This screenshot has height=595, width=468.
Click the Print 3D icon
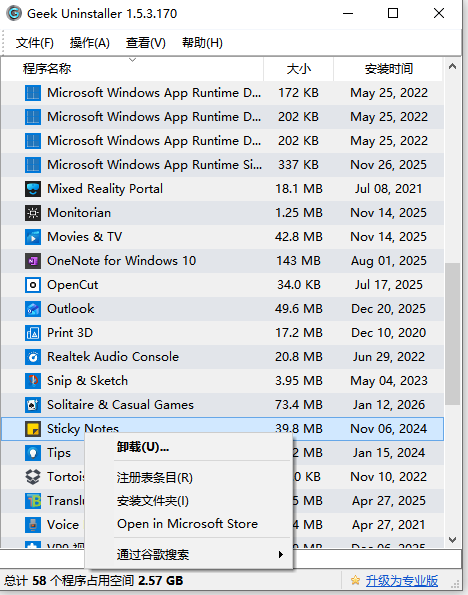pyautogui.click(x=33, y=333)
